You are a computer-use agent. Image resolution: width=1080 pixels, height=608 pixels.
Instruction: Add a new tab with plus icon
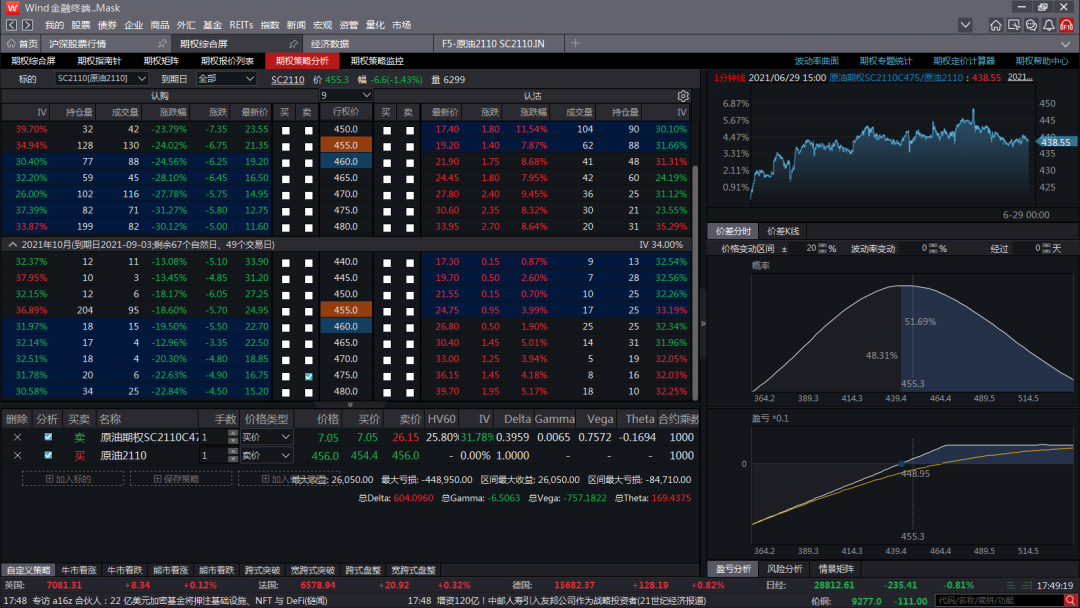coord(575,43)
